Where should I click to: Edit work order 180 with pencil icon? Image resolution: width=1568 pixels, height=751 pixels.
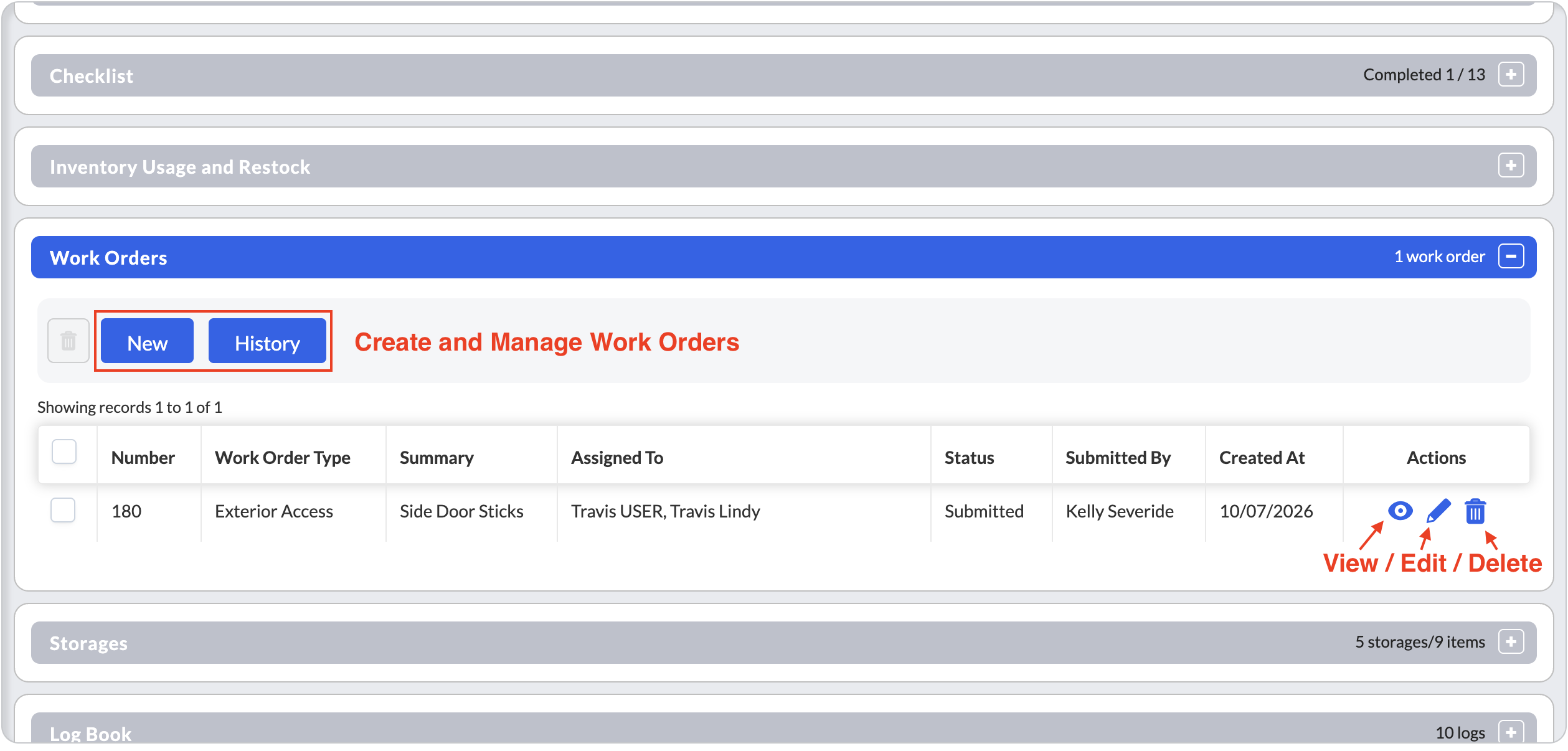click(1438, 511)
